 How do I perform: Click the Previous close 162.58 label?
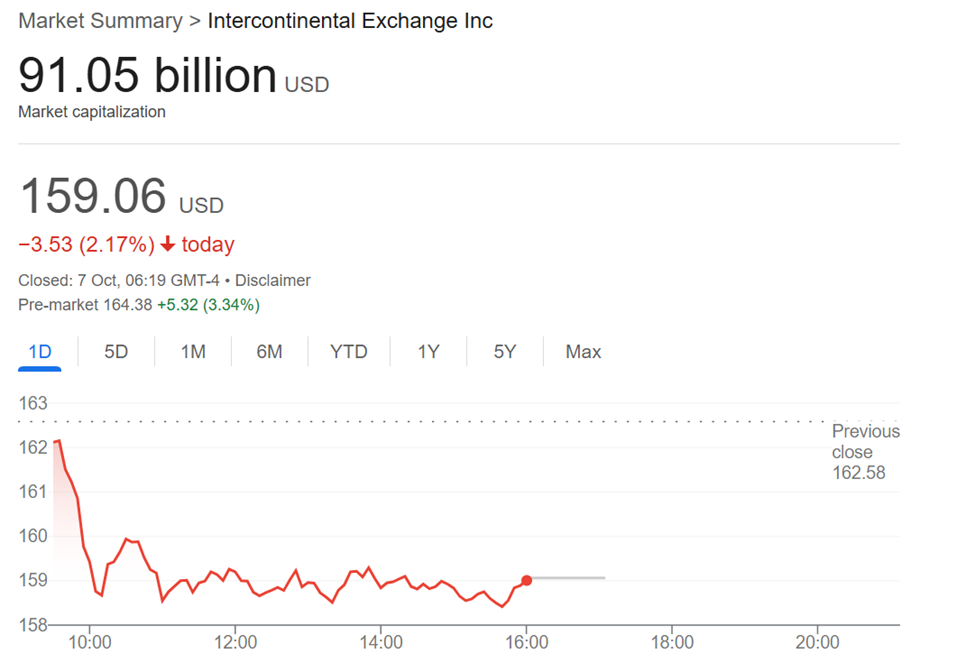(x=864, y=451)
